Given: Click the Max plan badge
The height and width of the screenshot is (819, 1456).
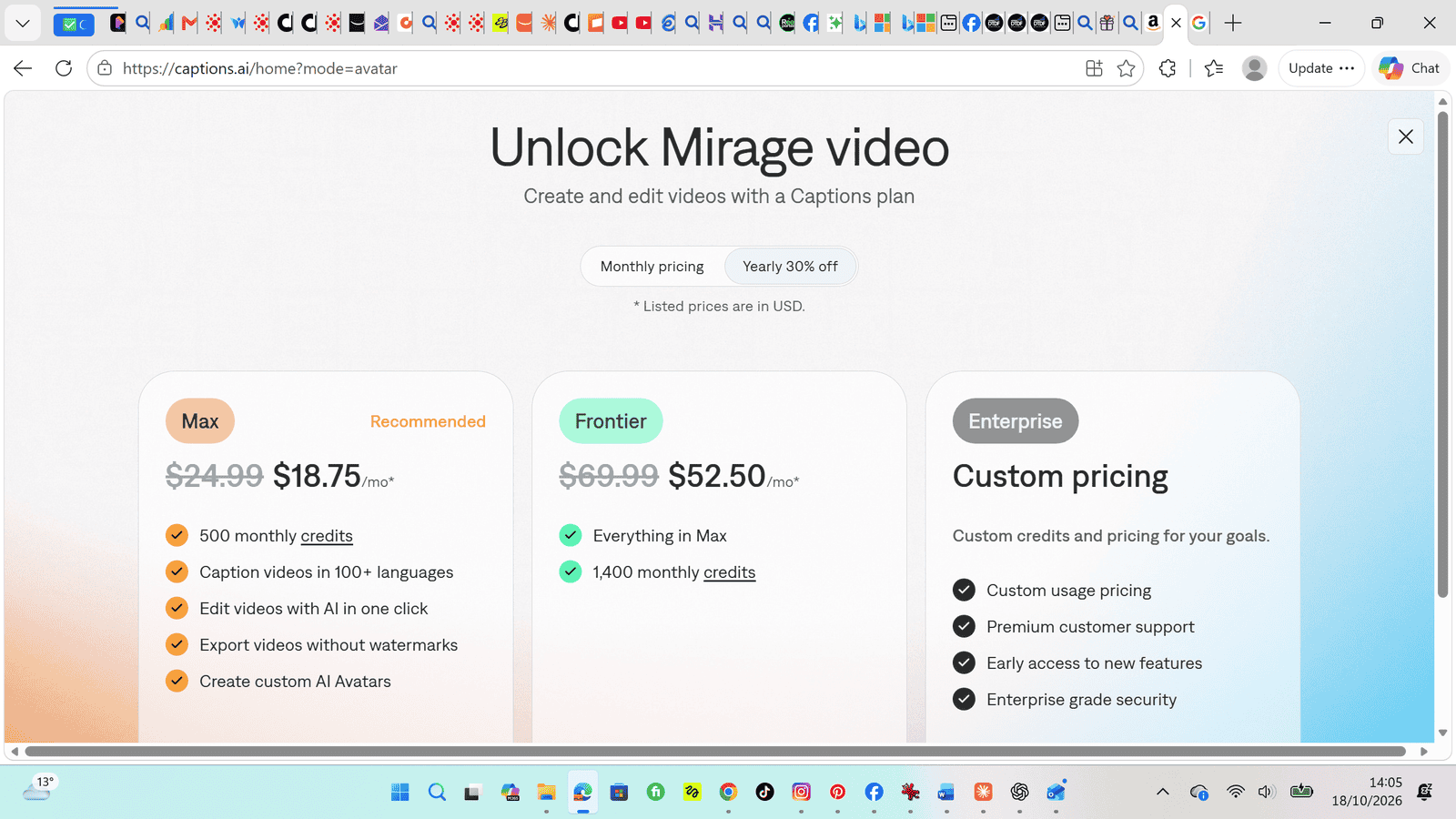Looking at the screenshot, I should coord(200,421).
